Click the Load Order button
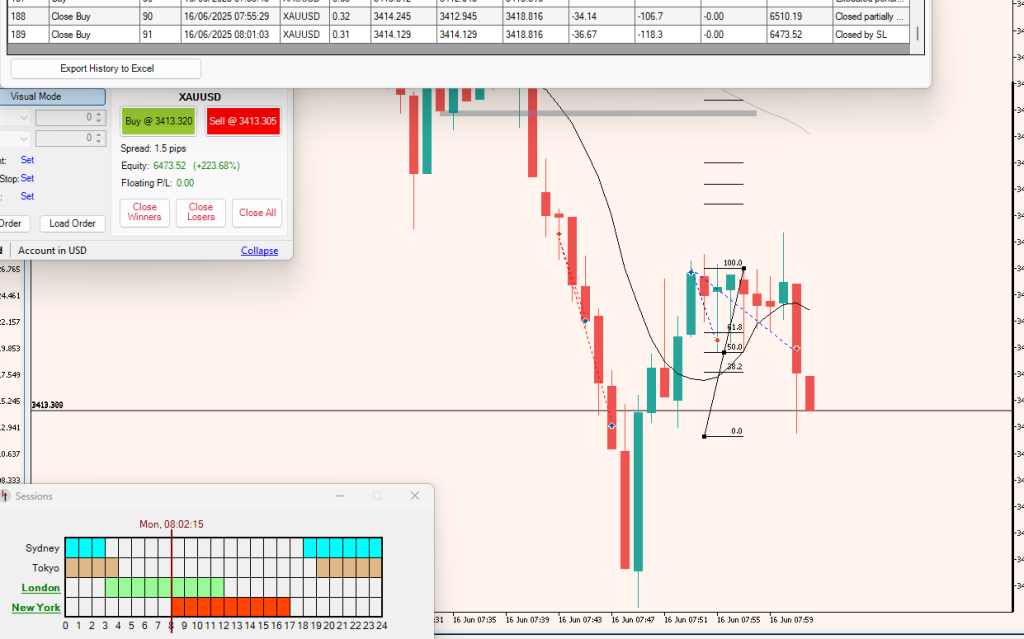The height and width of the screenshot is (639, 1024). [x=72, y=224]
